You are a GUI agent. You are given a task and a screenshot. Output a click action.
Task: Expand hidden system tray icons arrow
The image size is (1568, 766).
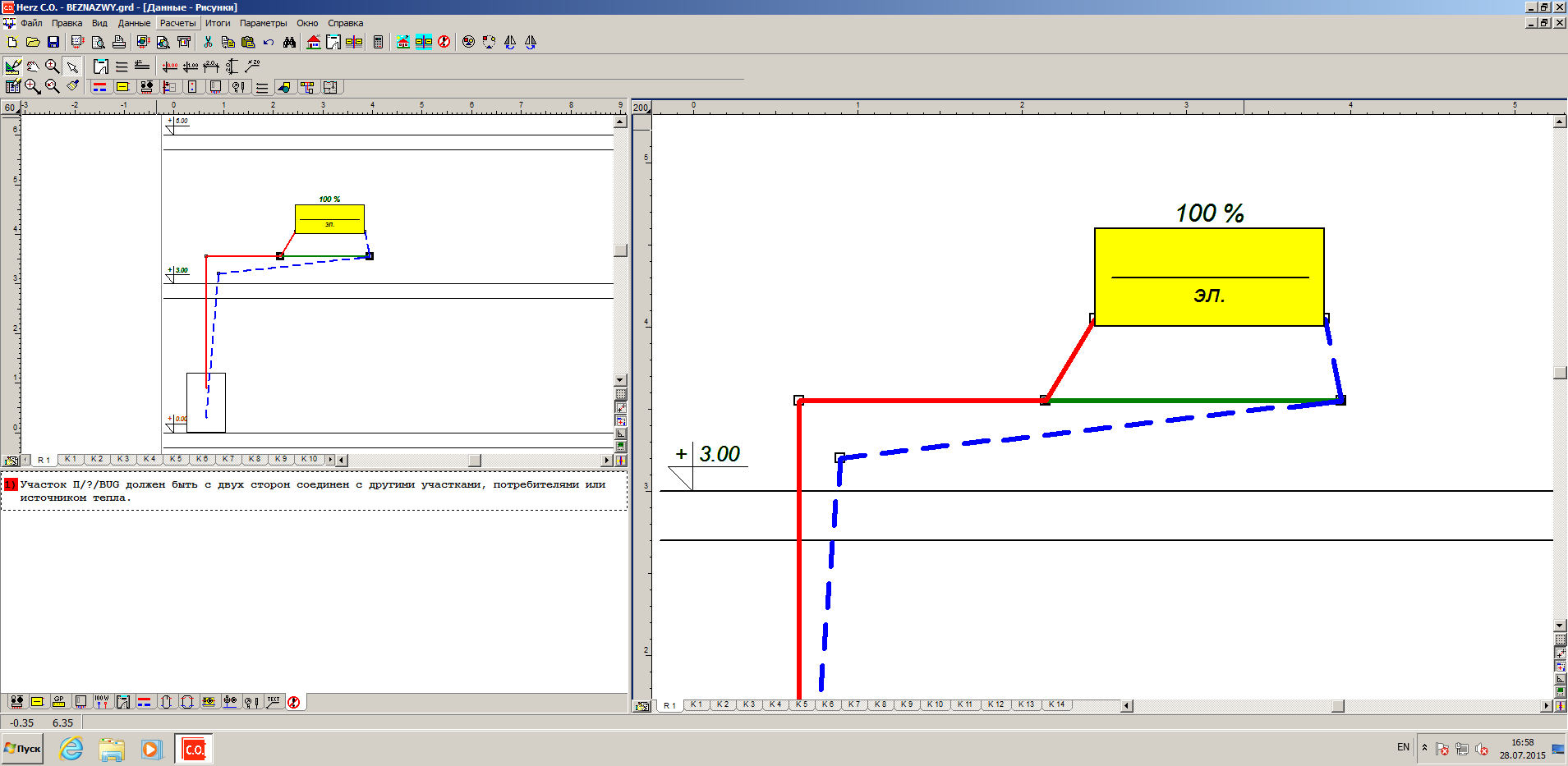[x=1424, y=748]
